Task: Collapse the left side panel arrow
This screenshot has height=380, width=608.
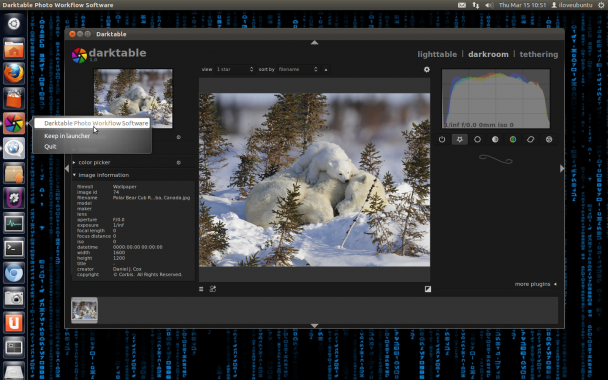Action: [x=67, y=168]
